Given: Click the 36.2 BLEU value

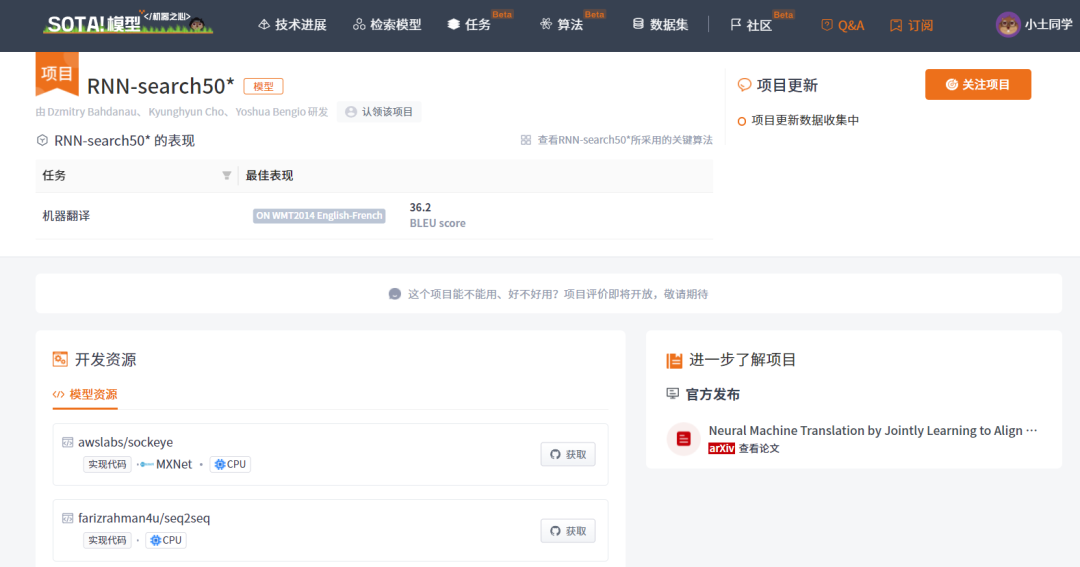Looking at the screenshot, I should pyautogui.click(x=420, y=207).
